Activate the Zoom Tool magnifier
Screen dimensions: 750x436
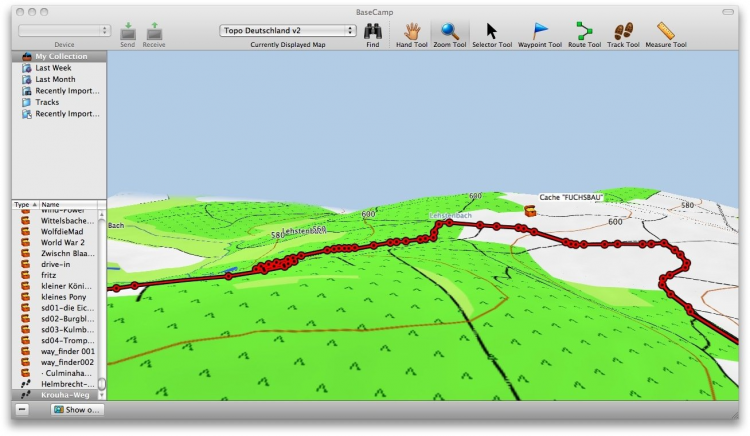450,35
